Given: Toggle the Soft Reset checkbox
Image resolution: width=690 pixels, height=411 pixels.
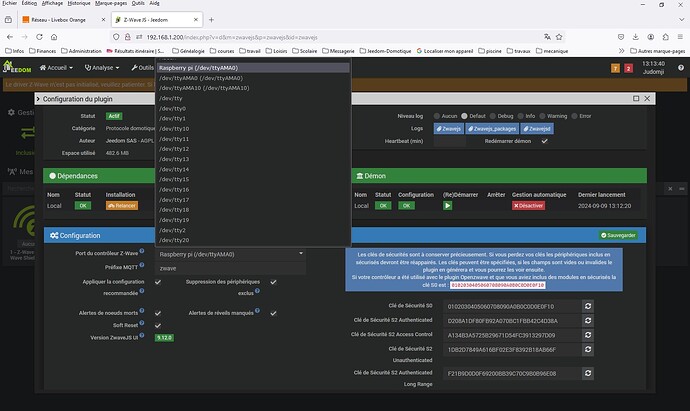Looking at the screenshot, I should coord(158,326).
